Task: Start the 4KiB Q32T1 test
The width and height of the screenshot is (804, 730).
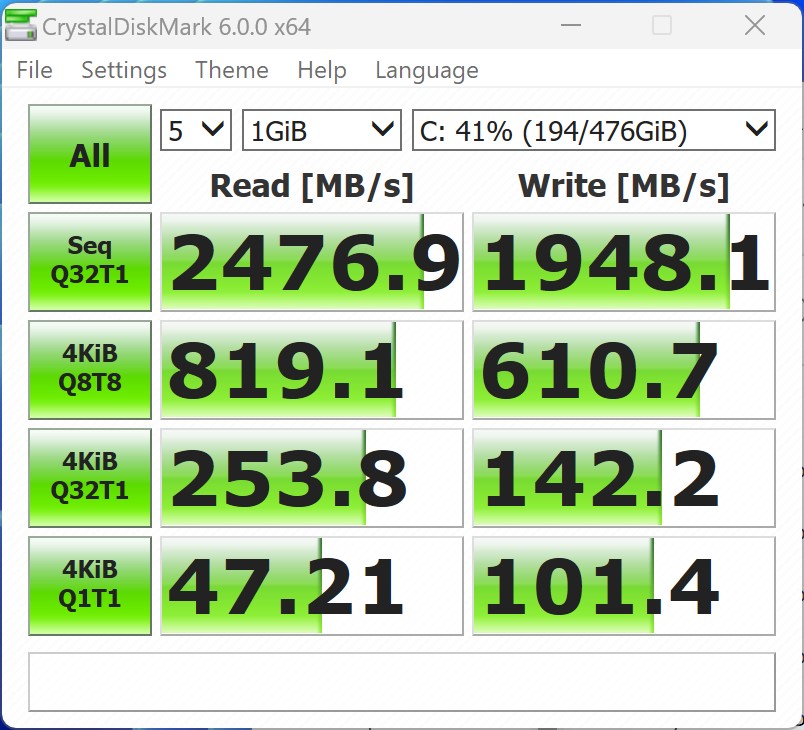Action: coord(90,478)
